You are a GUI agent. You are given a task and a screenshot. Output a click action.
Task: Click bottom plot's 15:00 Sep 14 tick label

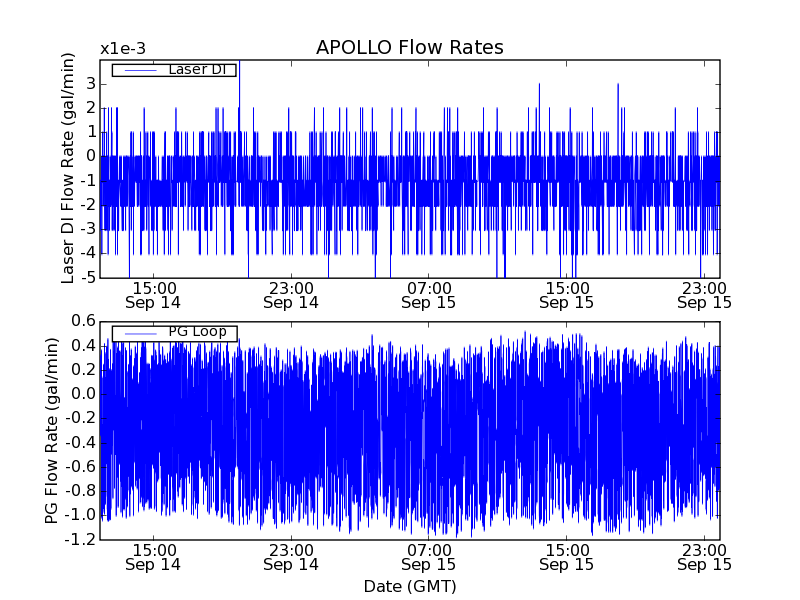click(x=153, y=556)
